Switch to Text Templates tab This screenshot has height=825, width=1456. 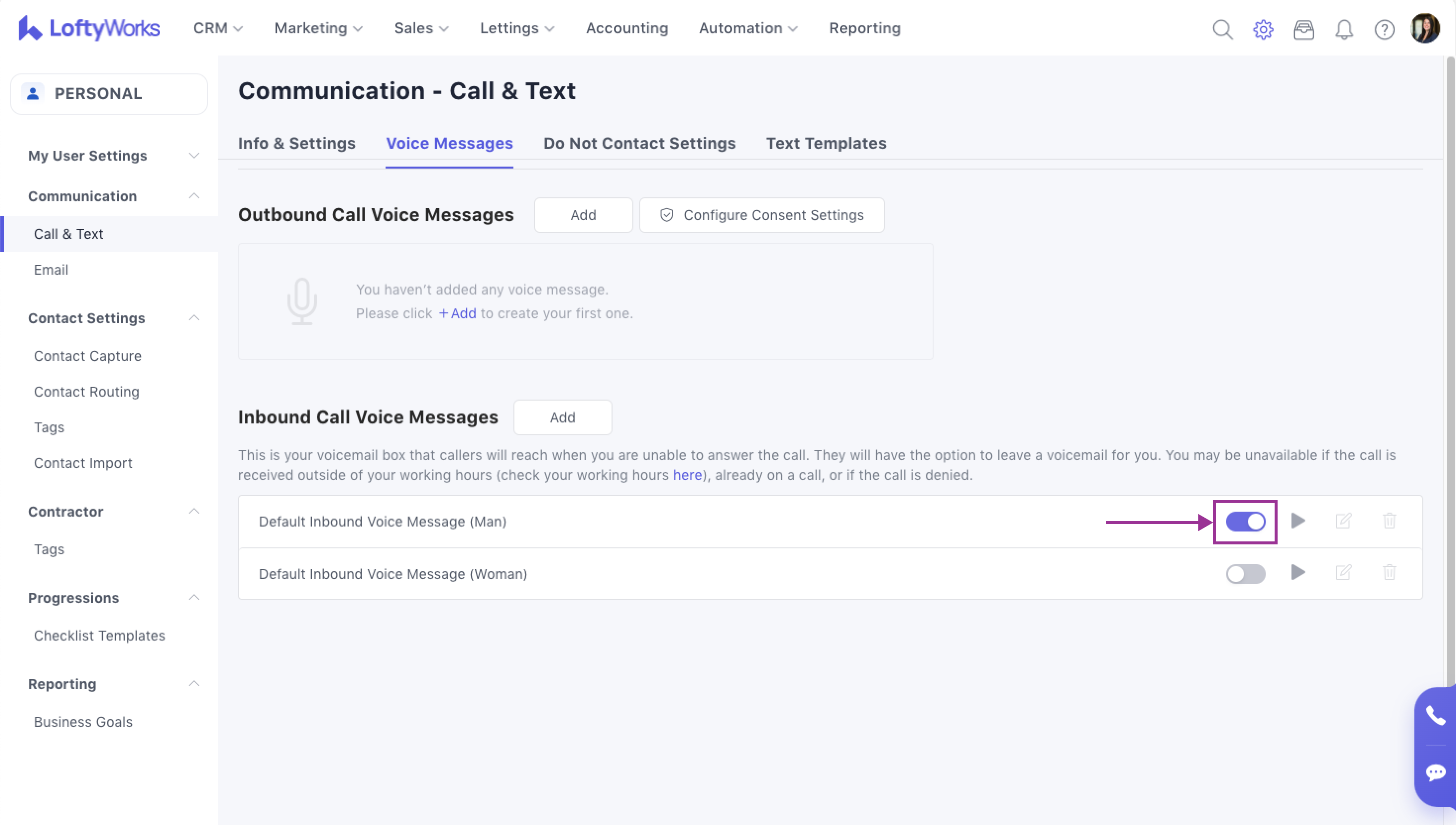826,143
